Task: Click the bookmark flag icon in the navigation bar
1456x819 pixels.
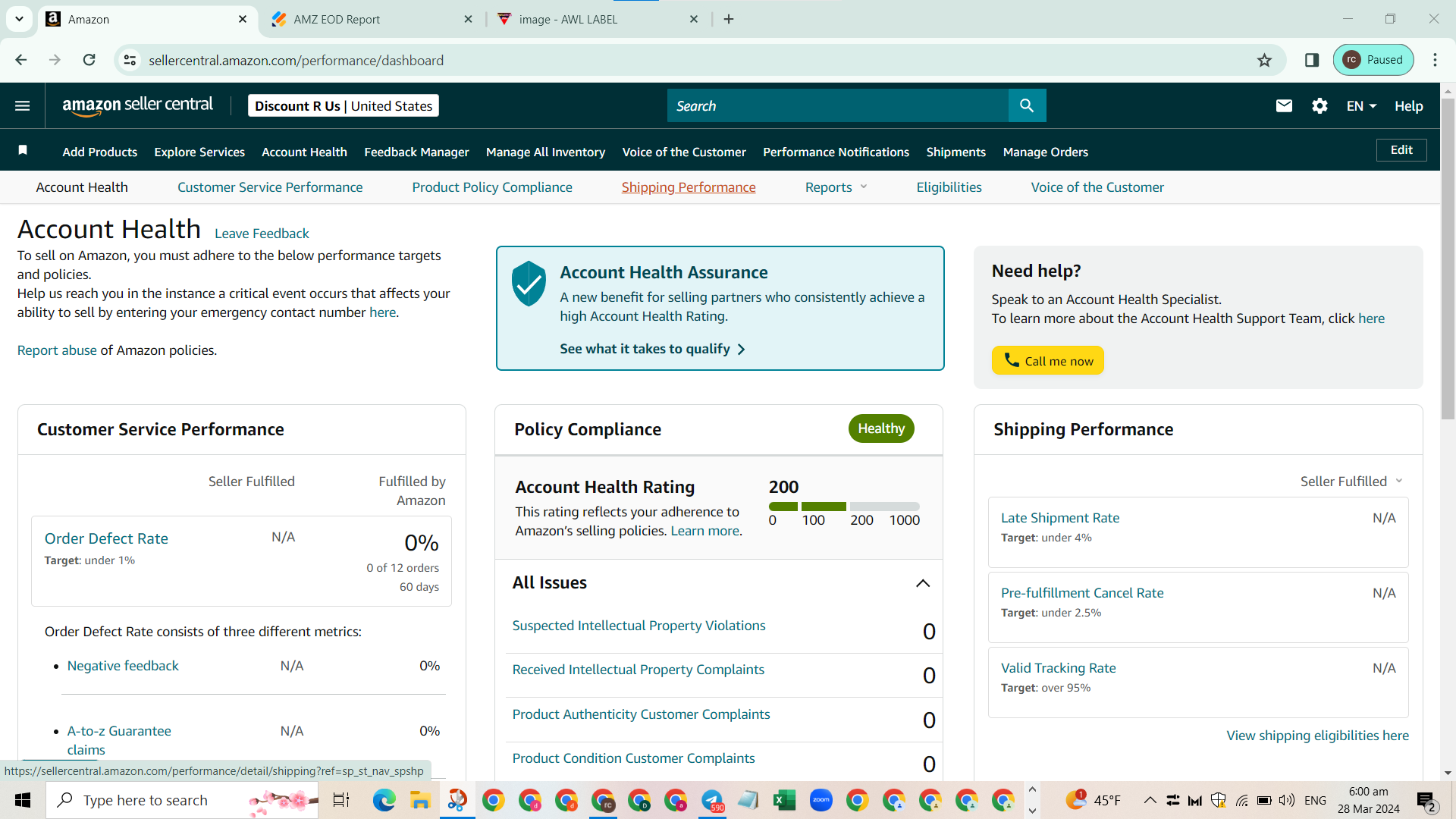Action: (x=23, y=150)
